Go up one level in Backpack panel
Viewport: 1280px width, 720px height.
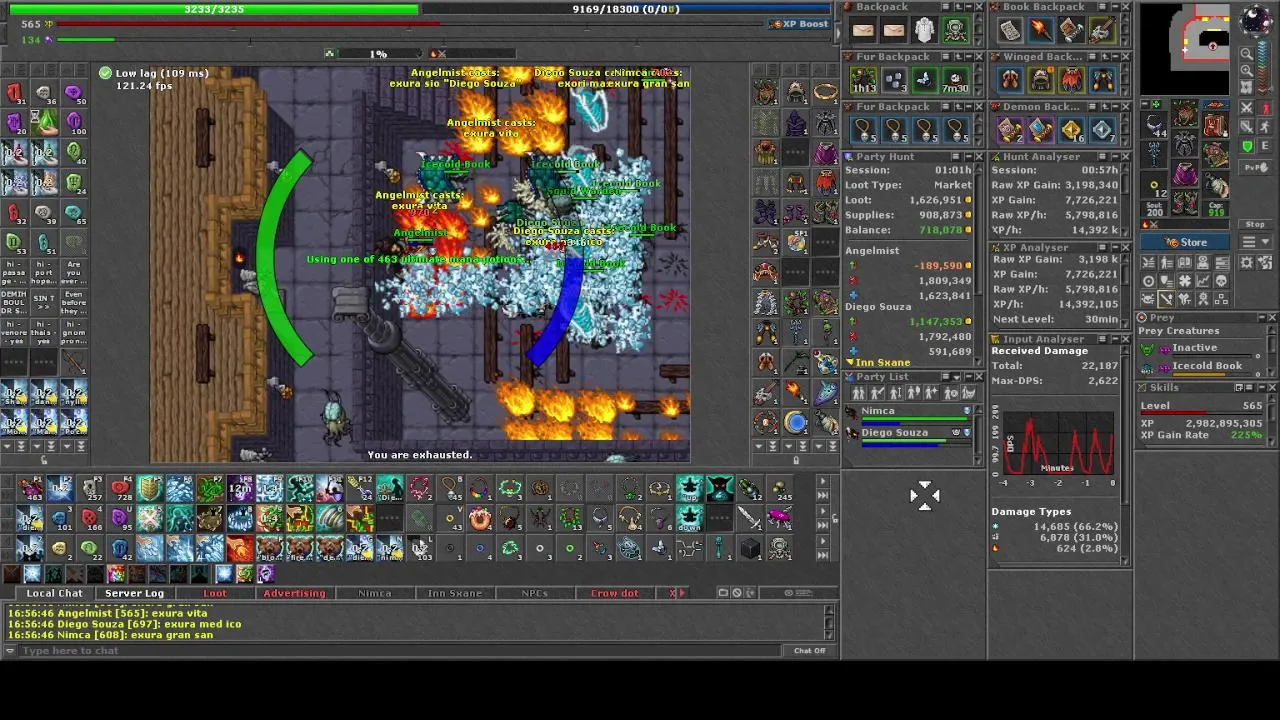959,7
